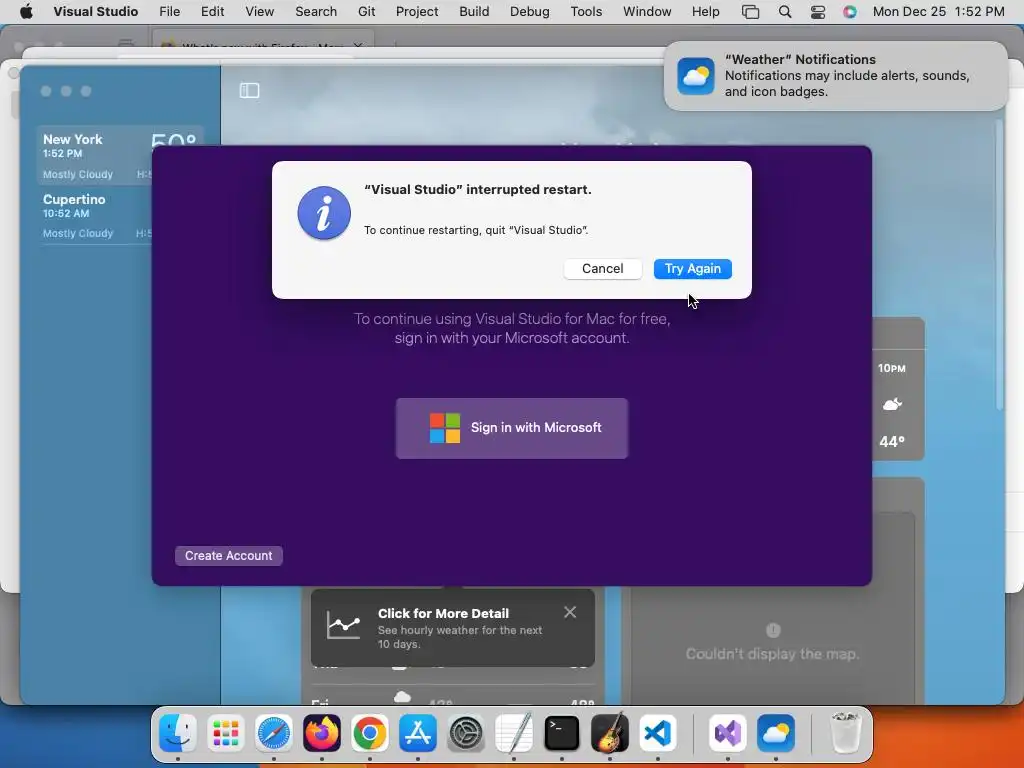Open System Settings from the Dock

pyautogui.click(x=466, y=733)
